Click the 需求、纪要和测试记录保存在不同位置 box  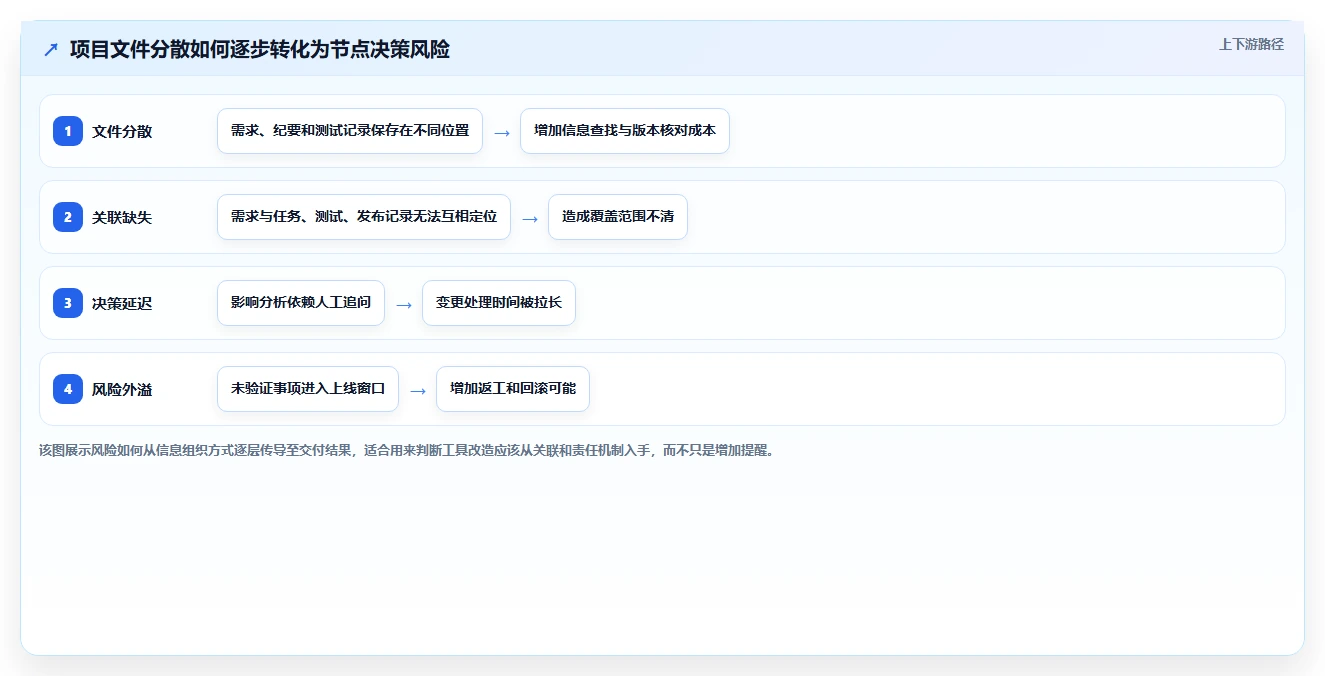(x=350, y=131)
